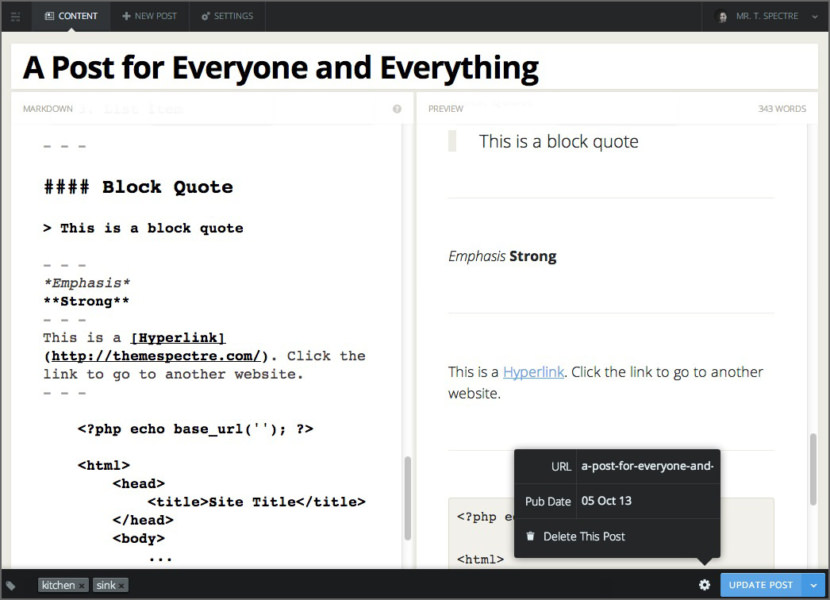Remove the kitchen tag
Viewport: 830px width, 600px height.
82,586
